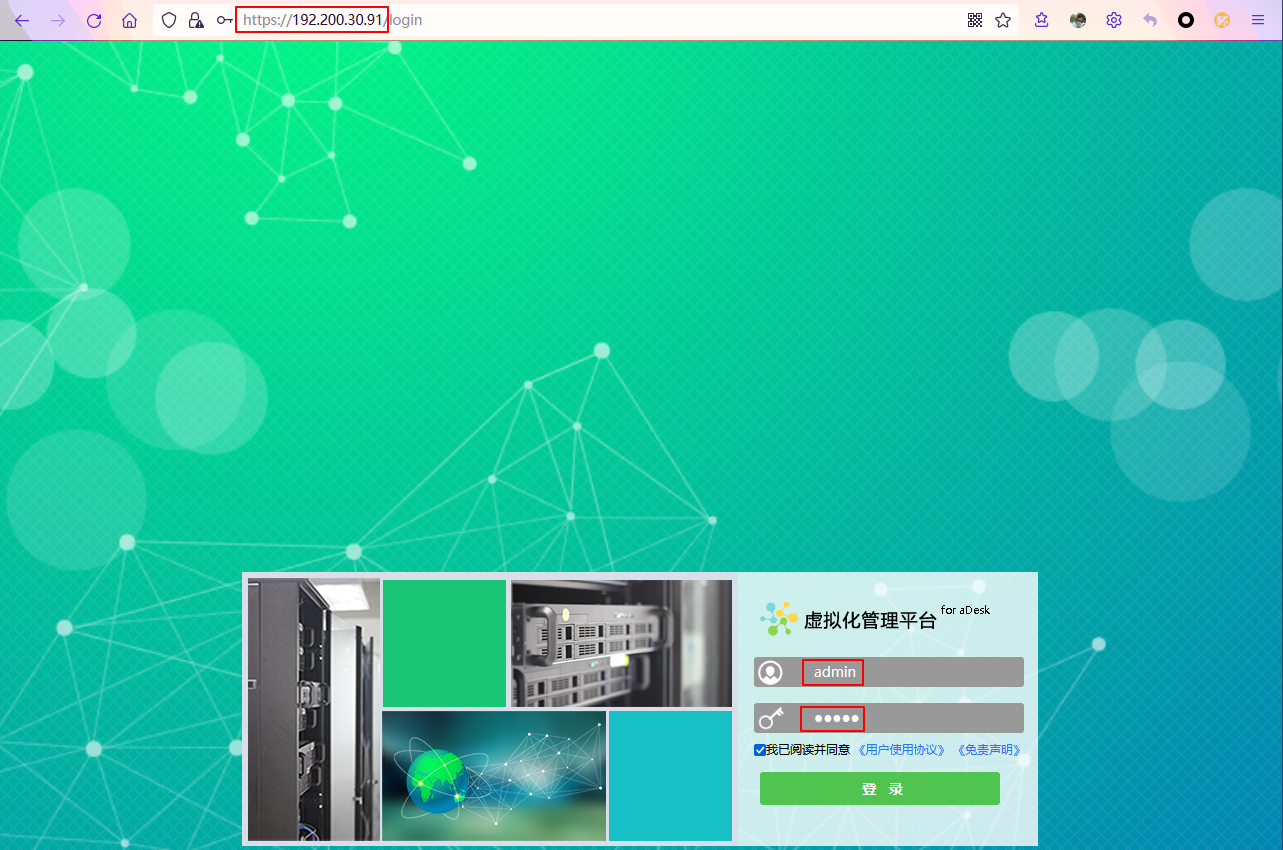Go to the browser home page
Image resolution: width=1283 pixels, height=850 pixels.
pyautogui.click(x=129, y=20)
